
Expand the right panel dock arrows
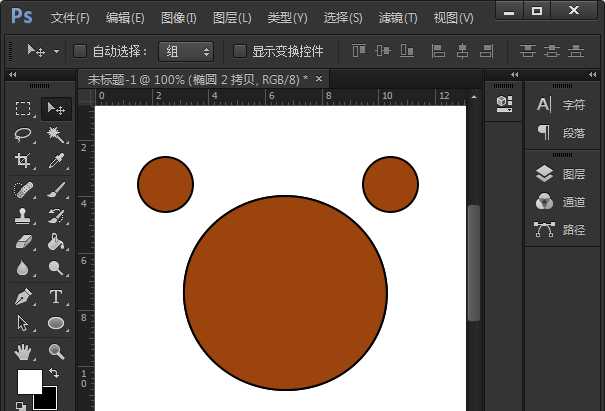tap(591, 74)
